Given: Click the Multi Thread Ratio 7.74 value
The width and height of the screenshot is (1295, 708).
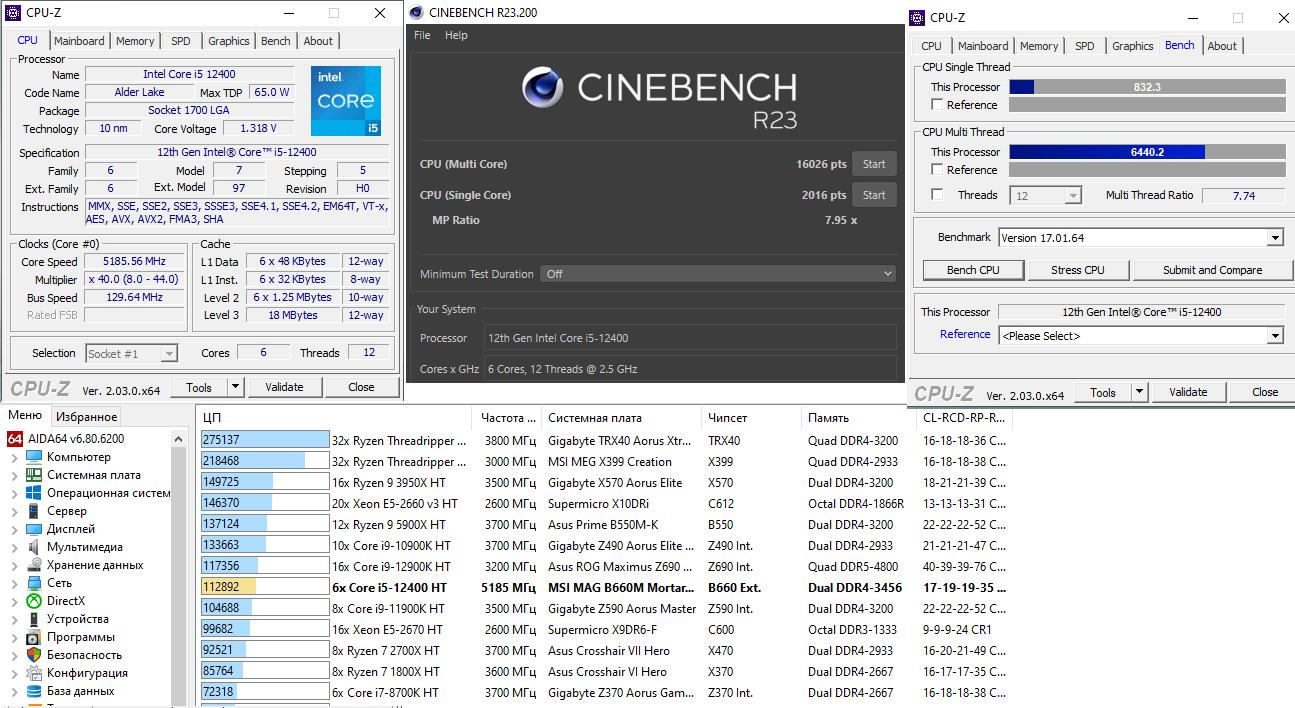Looking at the screenshot, I should [1244, 196].
